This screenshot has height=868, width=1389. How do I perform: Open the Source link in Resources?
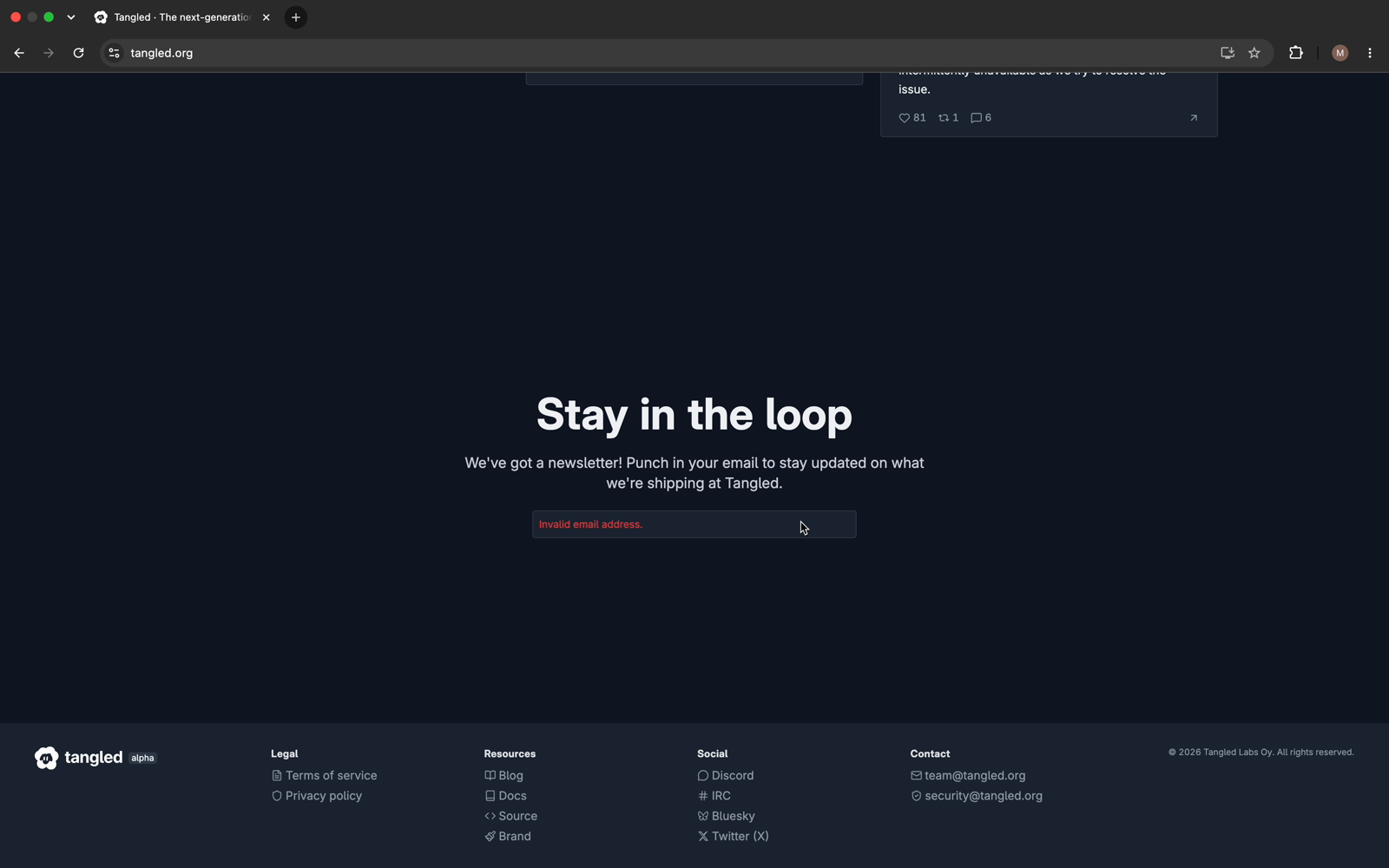click(510, 816)
